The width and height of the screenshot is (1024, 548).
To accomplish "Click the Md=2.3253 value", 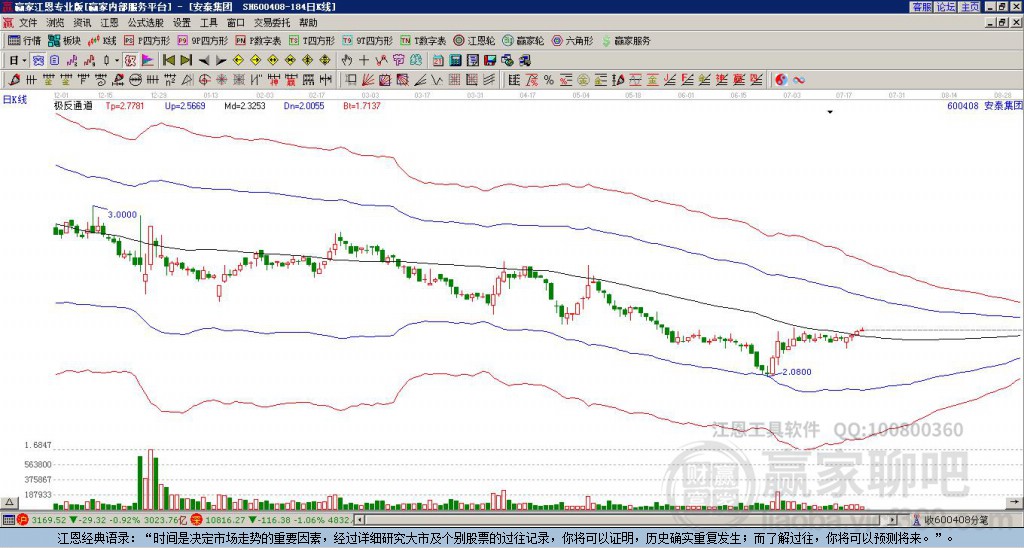I will pos(245,105).
